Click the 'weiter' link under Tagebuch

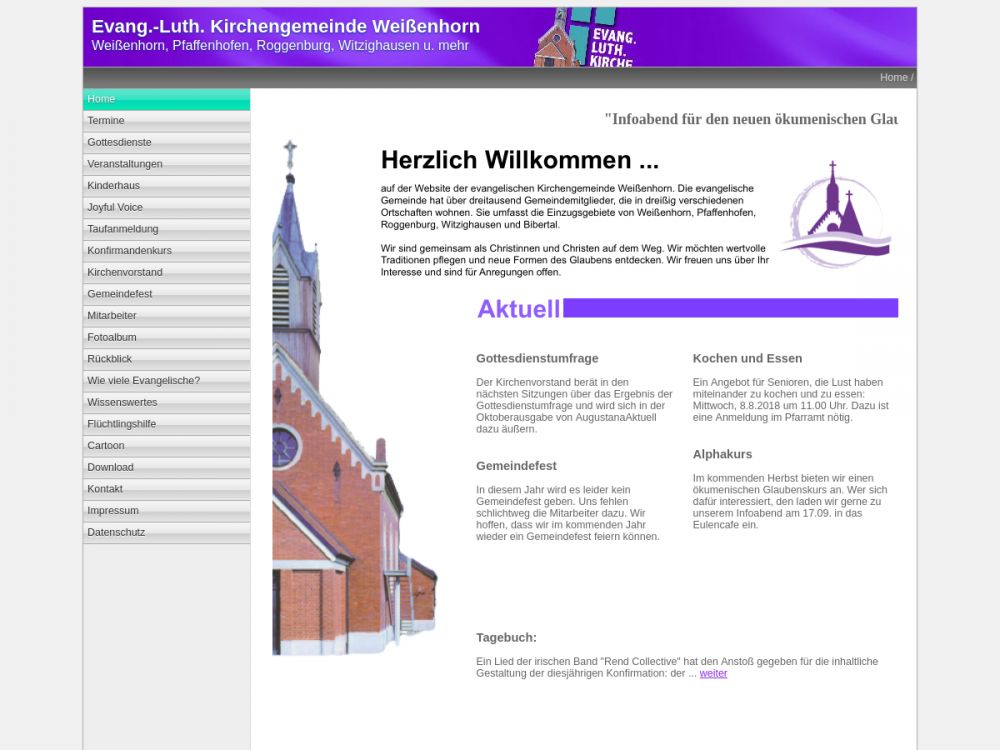tap(713, 674)
